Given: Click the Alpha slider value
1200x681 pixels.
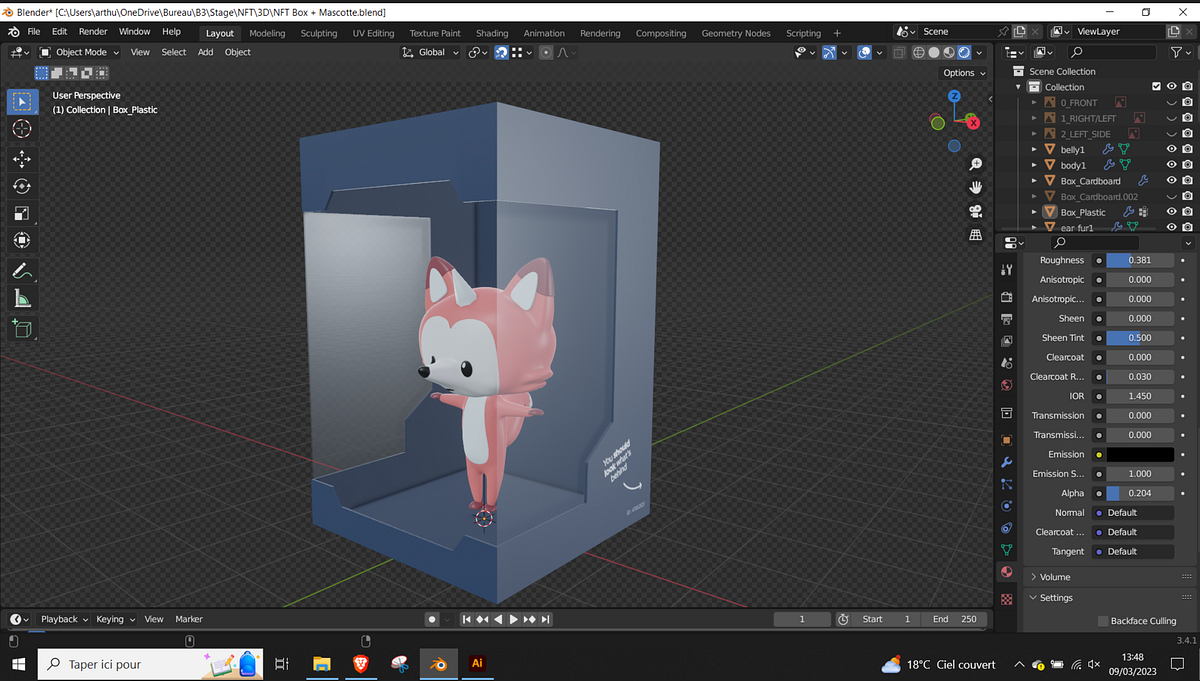Looking at the screenshot, I should tap(1140, 493).
